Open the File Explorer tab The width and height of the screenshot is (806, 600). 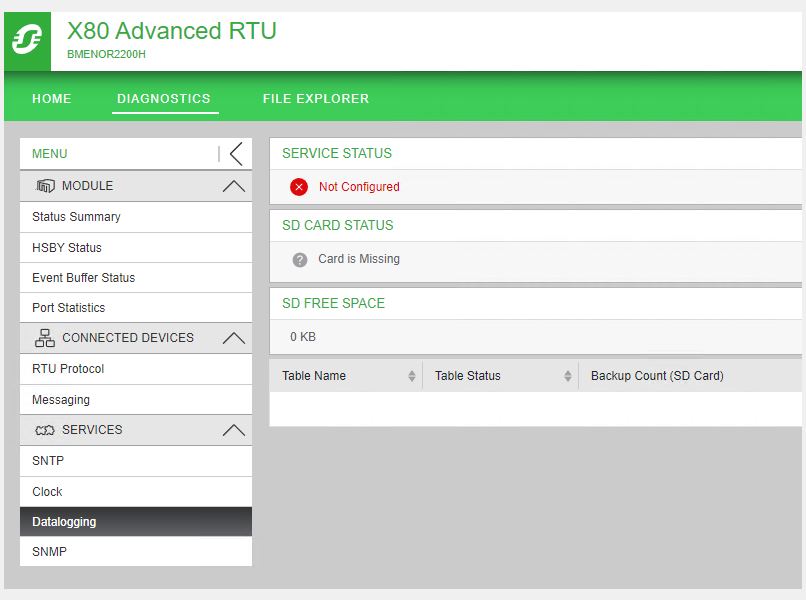point(316,99)
